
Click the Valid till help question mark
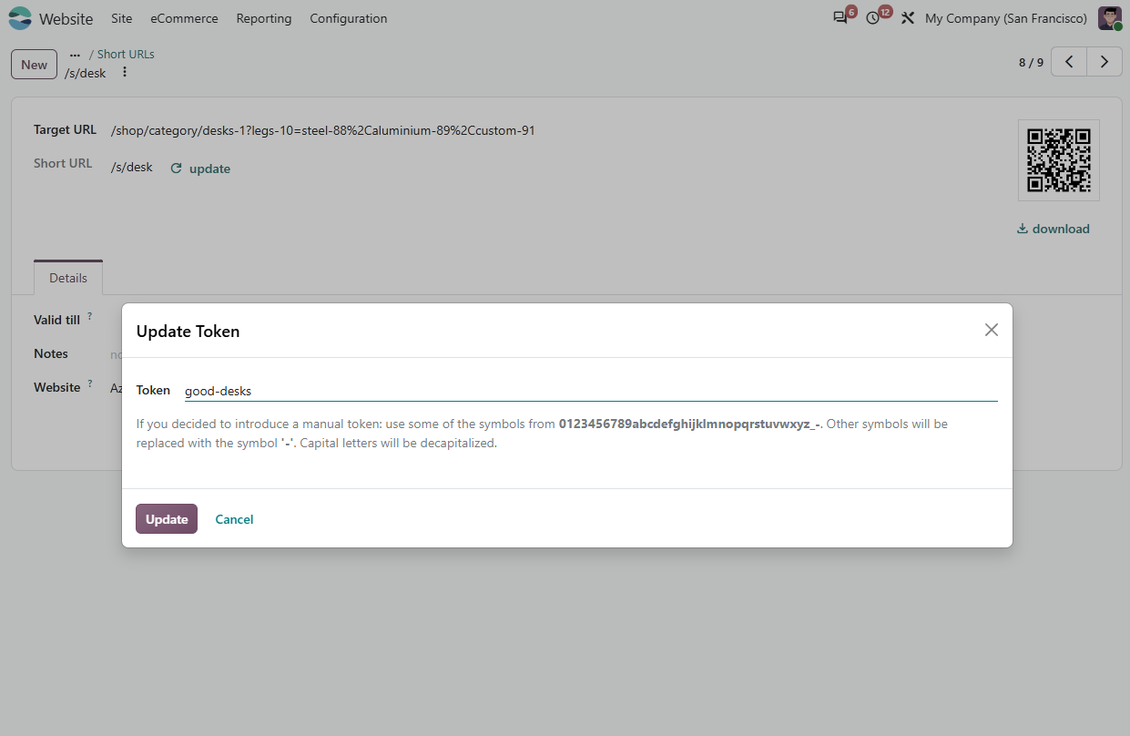90,316
